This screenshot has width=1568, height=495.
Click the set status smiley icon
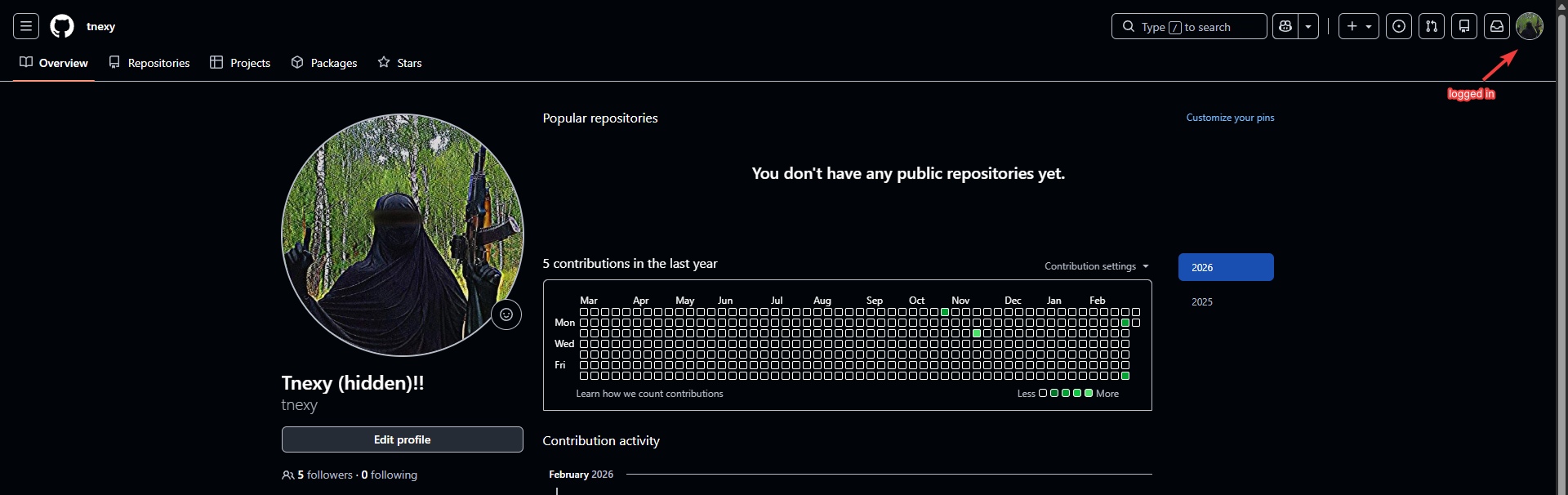tap(506, 314)
